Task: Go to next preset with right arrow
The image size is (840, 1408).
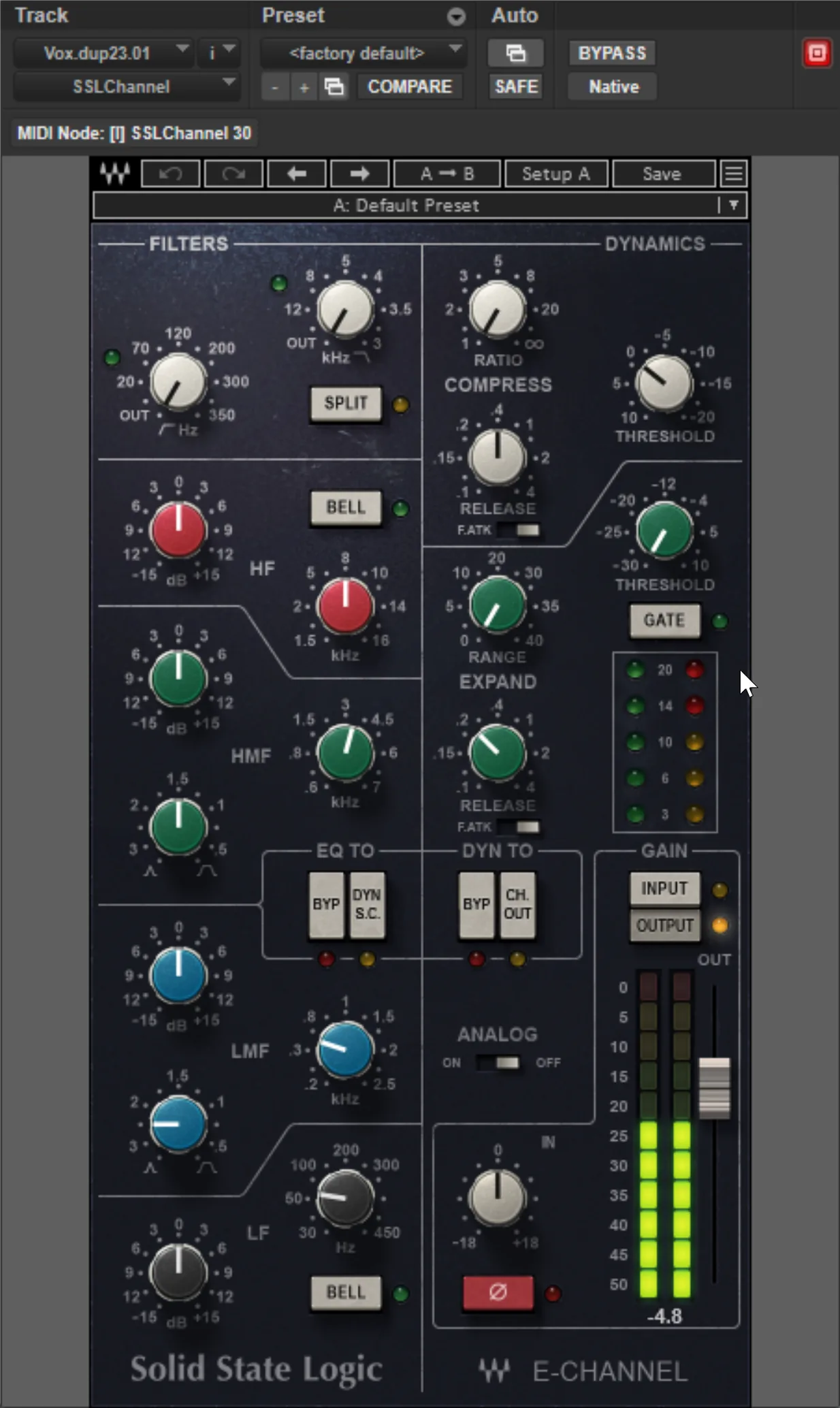Action: coord(360,174)
